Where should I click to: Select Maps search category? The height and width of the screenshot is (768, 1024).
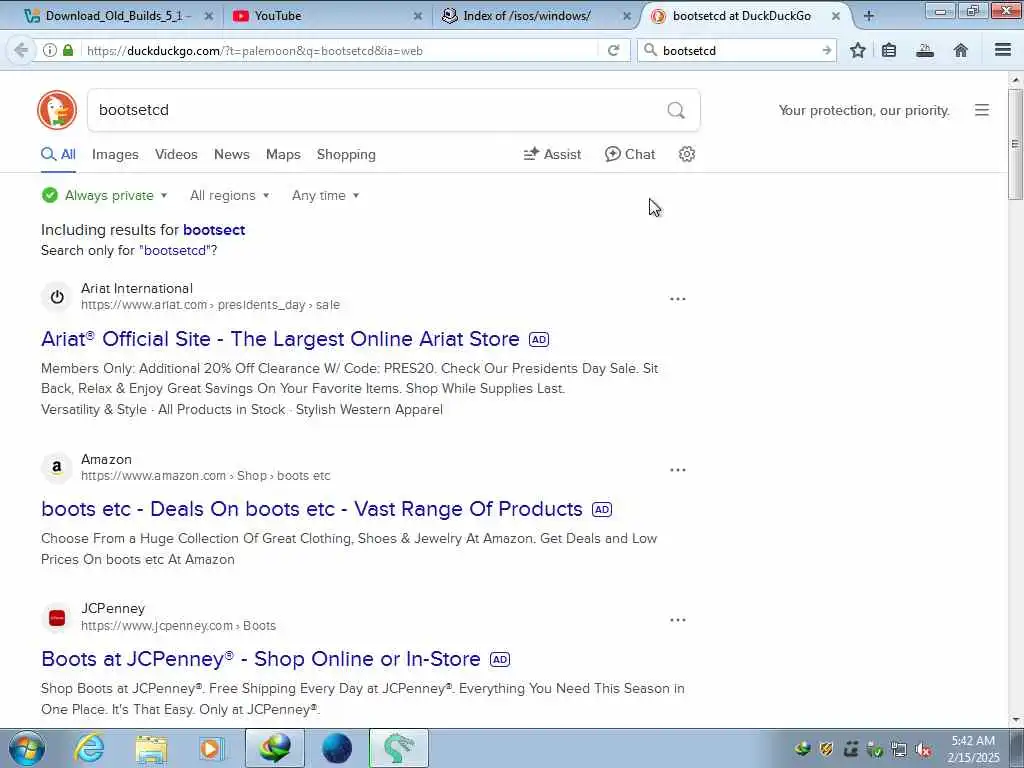(x=283, y=155)
